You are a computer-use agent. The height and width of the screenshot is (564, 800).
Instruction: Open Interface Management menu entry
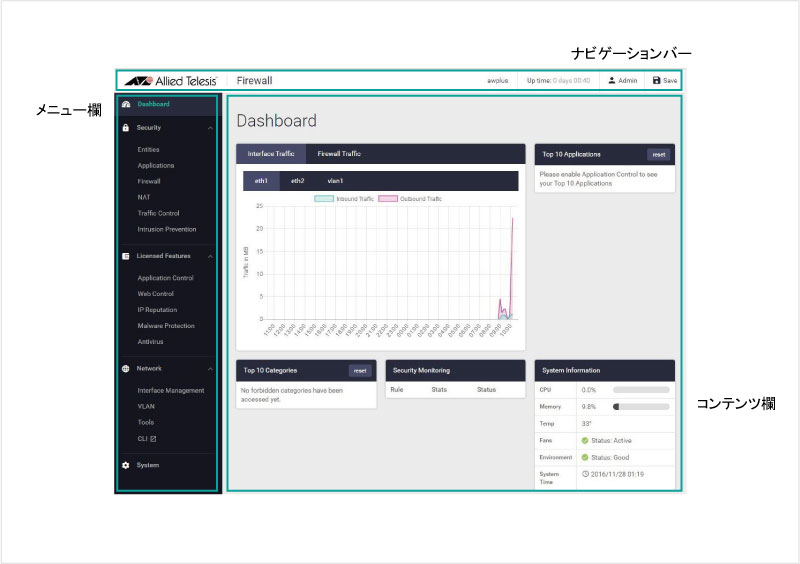coord(171,390)
